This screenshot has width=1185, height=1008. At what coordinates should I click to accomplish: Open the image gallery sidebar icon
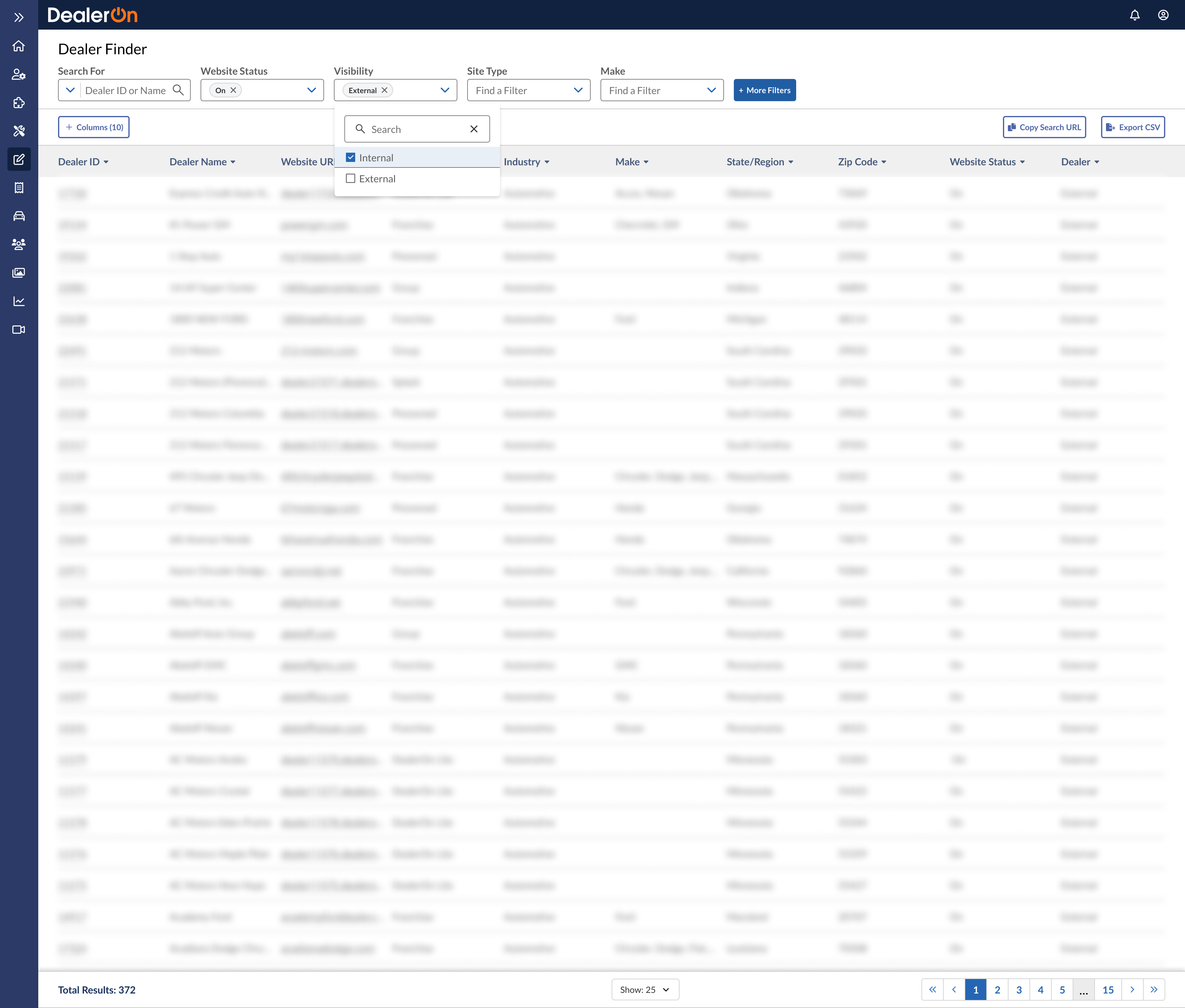[19, 273]
